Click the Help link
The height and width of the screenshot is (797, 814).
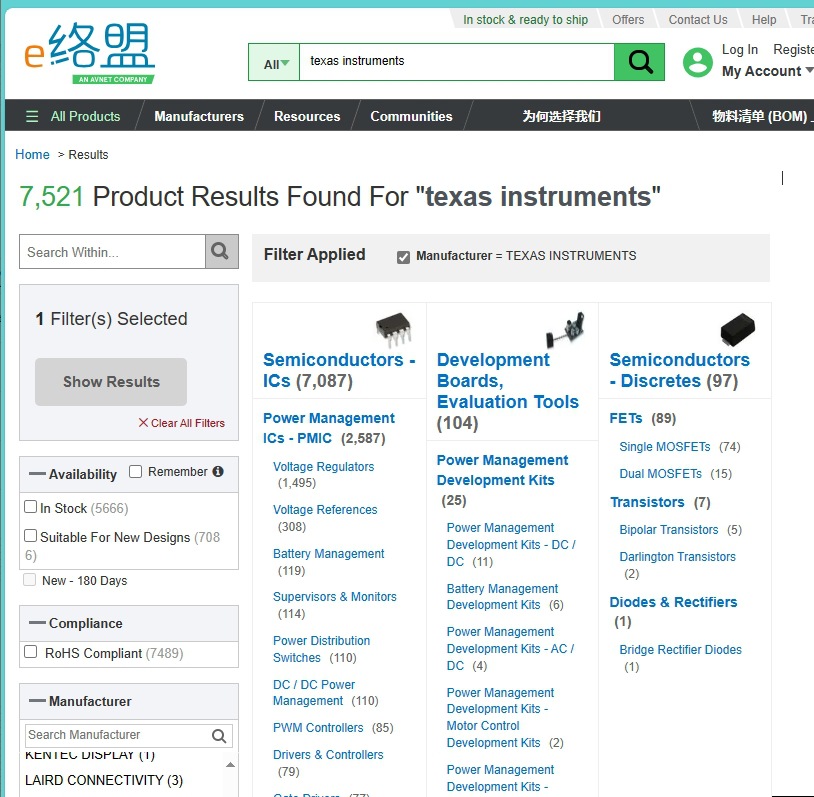[x=764, y=20]
